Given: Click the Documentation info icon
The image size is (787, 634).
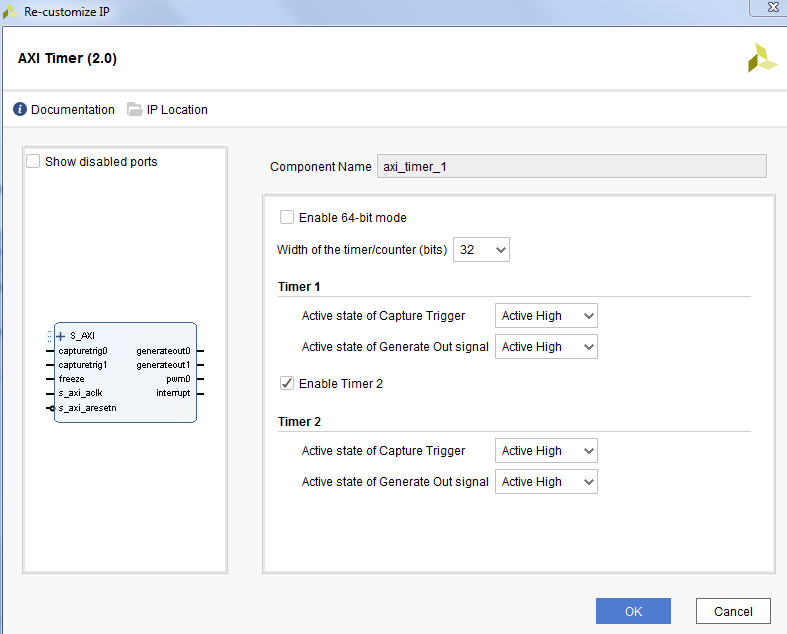Looking at the screenshot, I should pos(20,110).
